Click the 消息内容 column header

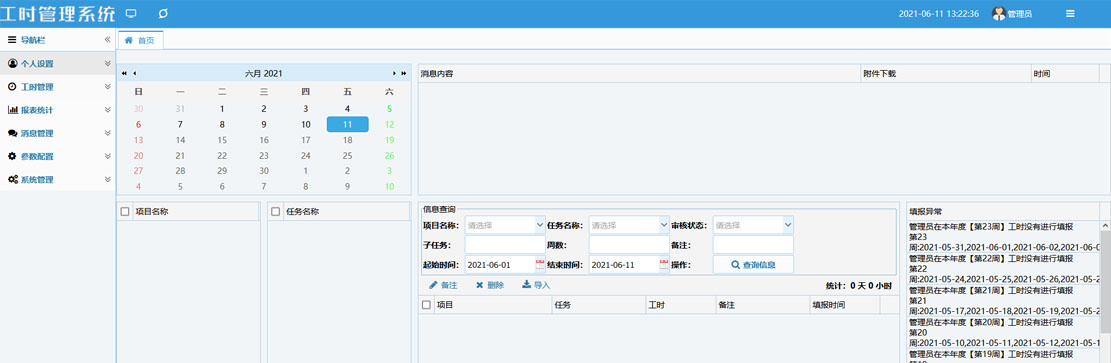(639, 73)
